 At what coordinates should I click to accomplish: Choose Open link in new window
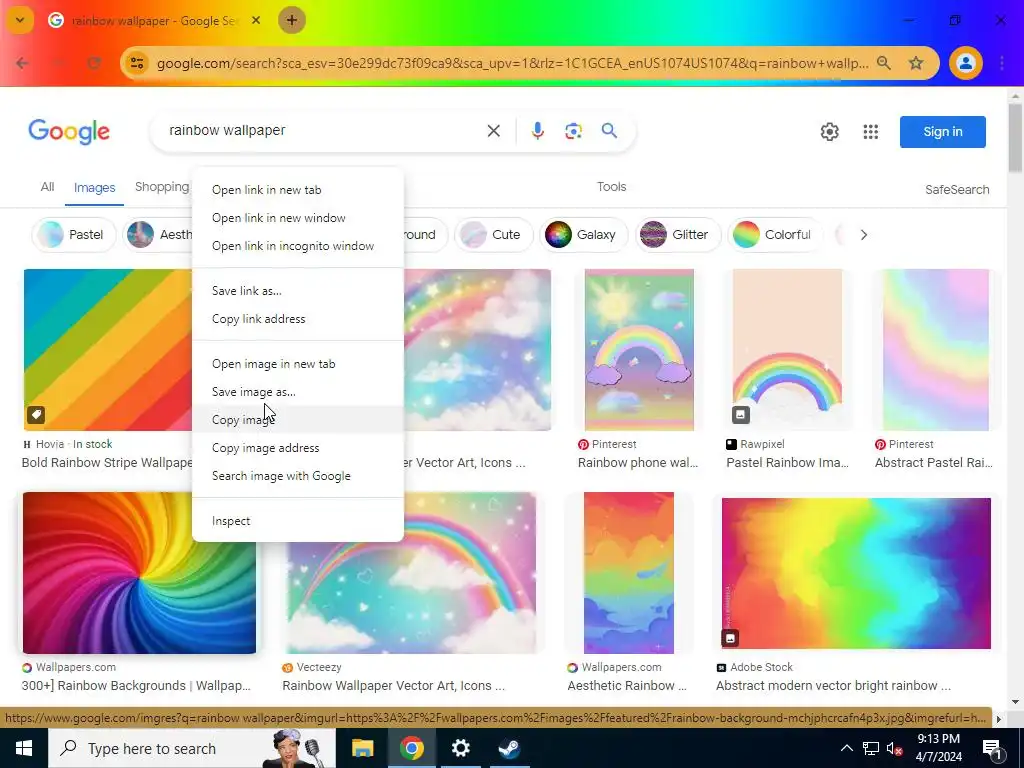(x=298, y=218)
